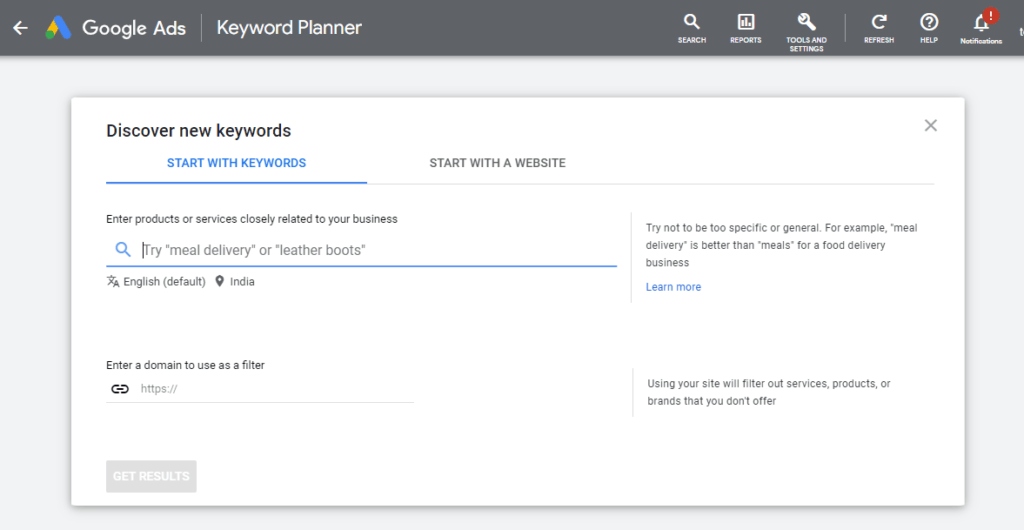
Task: Open the Learn more link
Action: pyautogui.click(x=673, y=287)
